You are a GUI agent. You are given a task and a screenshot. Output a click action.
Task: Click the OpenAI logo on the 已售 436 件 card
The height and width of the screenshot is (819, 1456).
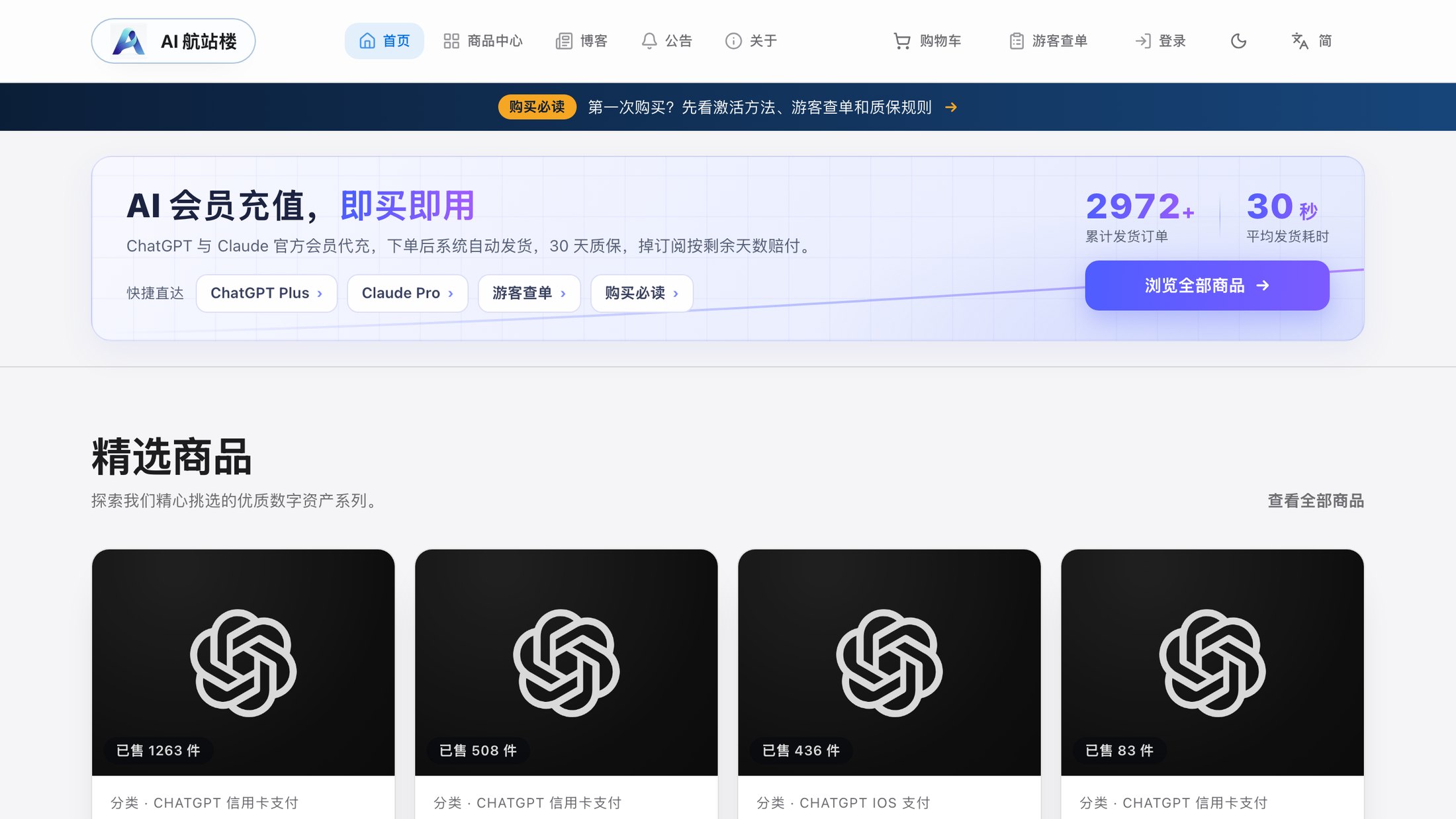889,663
